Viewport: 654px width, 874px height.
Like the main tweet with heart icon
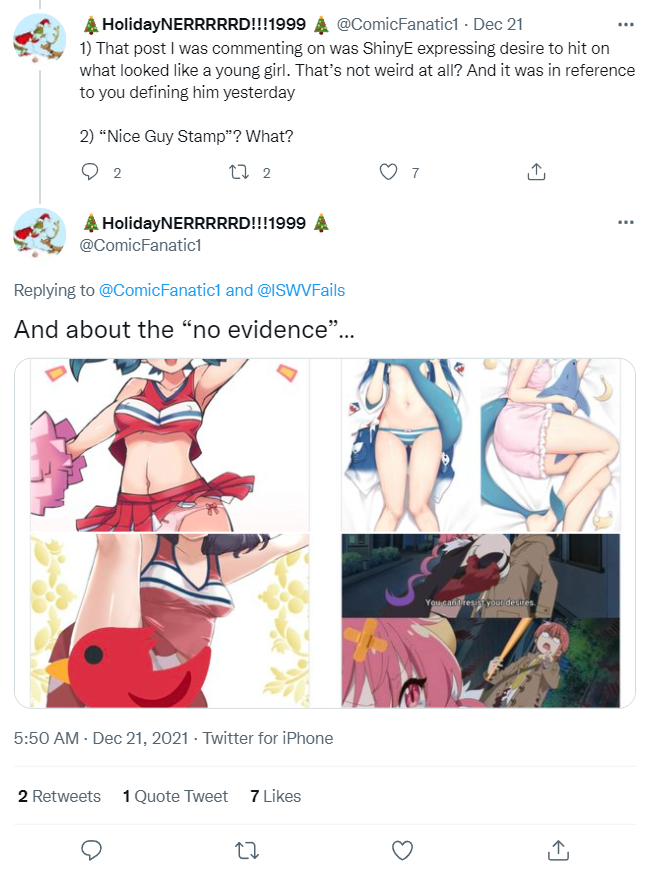(402, 850)
